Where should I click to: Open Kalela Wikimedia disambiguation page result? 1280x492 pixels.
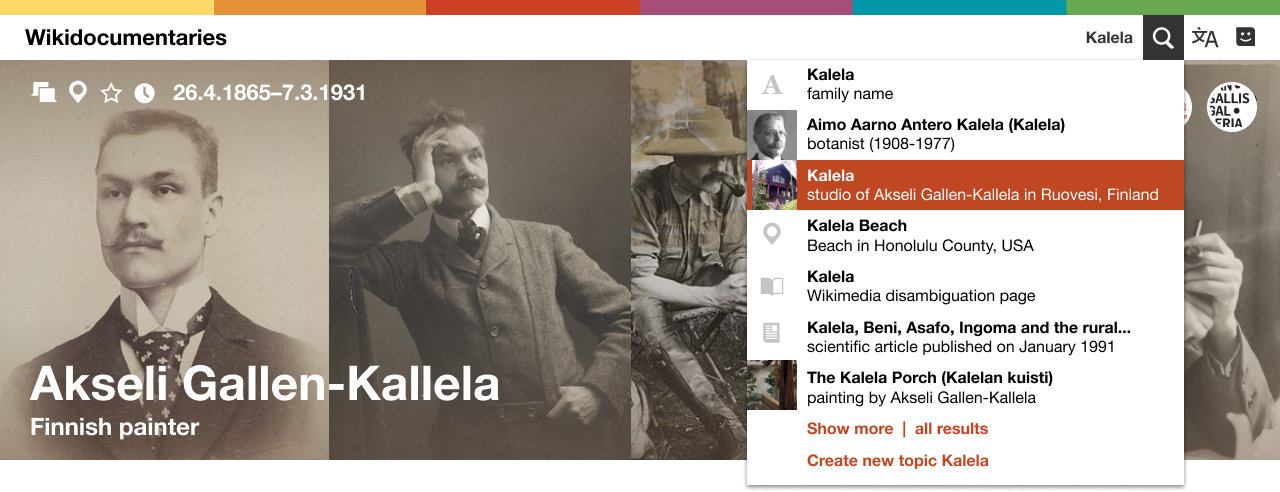pos(965,286)
